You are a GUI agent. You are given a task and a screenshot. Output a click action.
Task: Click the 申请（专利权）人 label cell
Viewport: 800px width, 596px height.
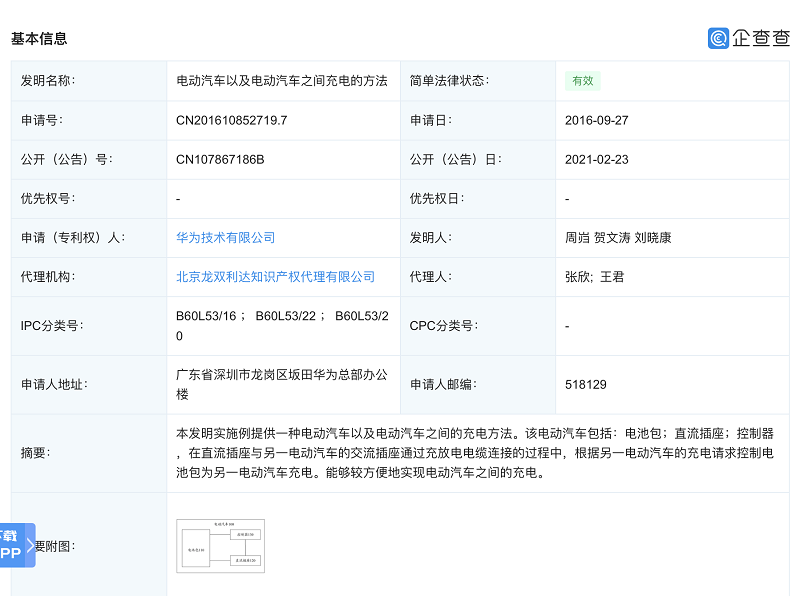click(x=89, y=238)
